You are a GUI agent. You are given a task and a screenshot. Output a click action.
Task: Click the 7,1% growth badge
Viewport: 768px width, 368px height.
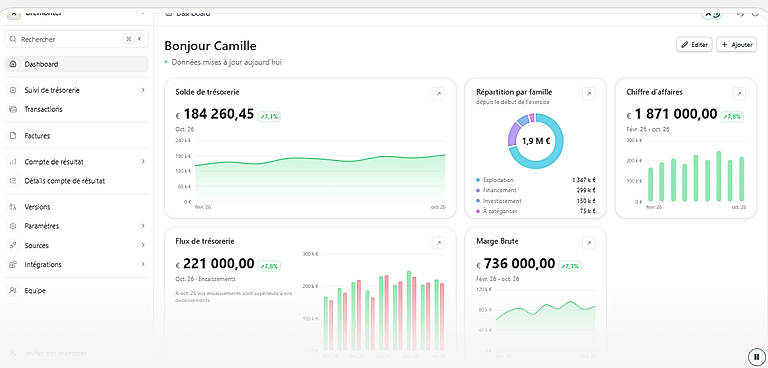(x=269, y=117)
